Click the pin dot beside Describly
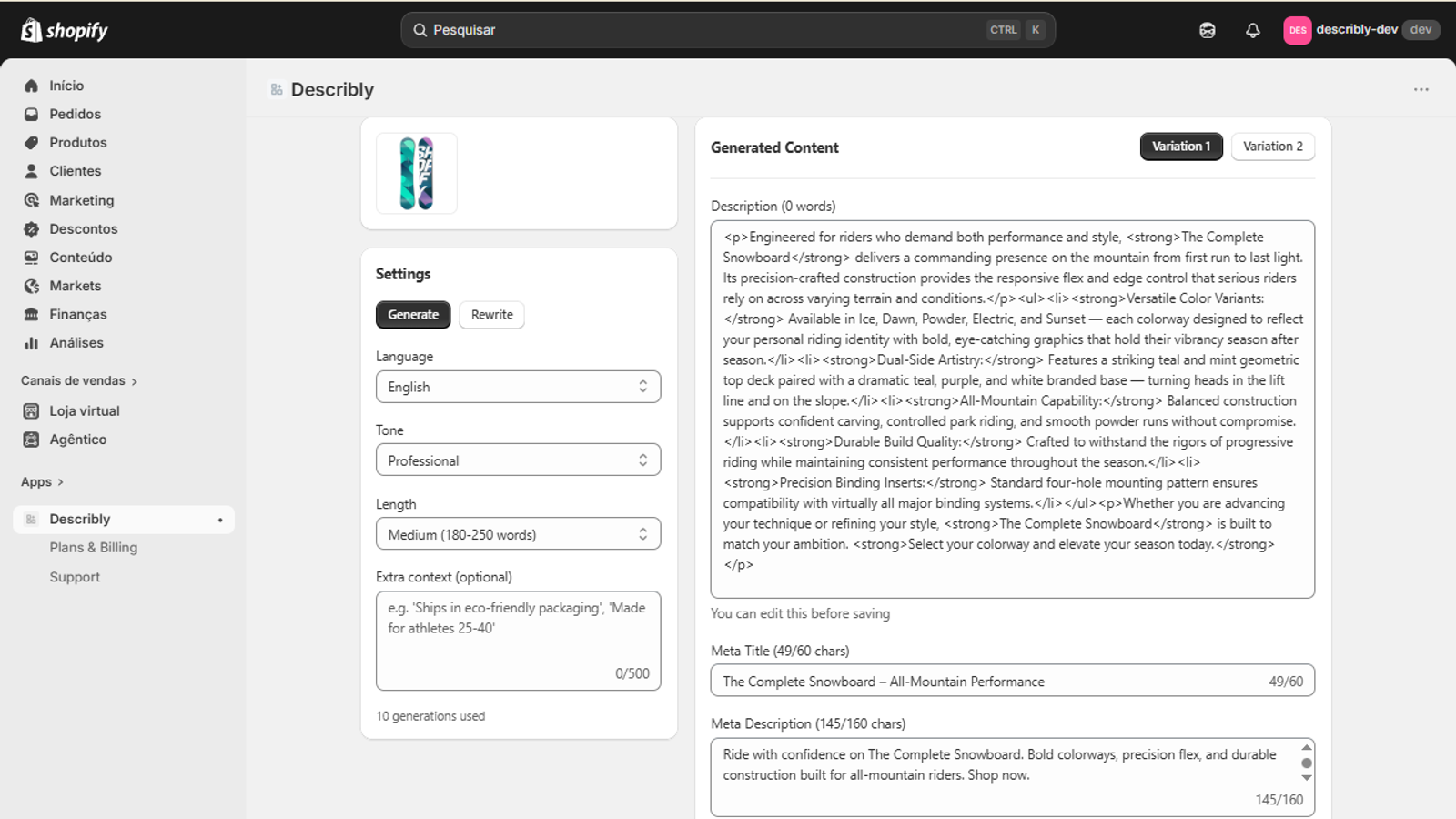The height and width of the screenshot is (819, 1456). (x=220, y=520)
